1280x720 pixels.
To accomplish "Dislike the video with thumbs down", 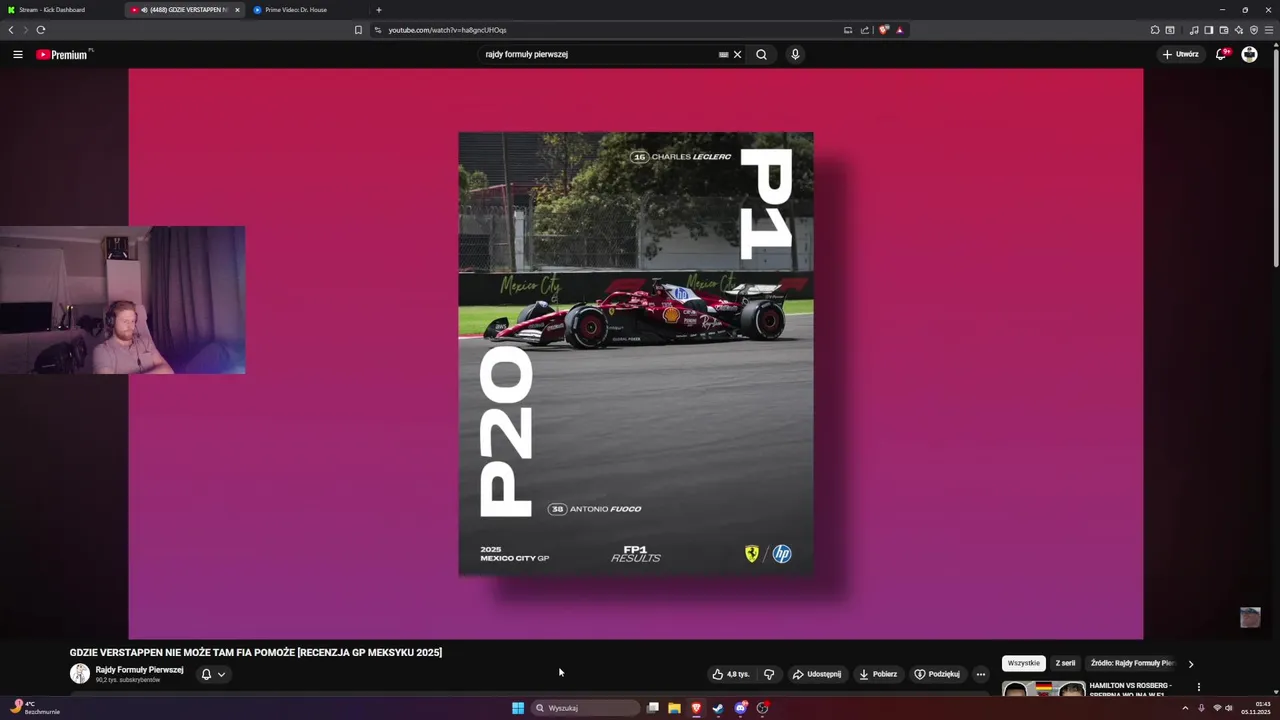I will pyautogui.click(x=769, y=674).
